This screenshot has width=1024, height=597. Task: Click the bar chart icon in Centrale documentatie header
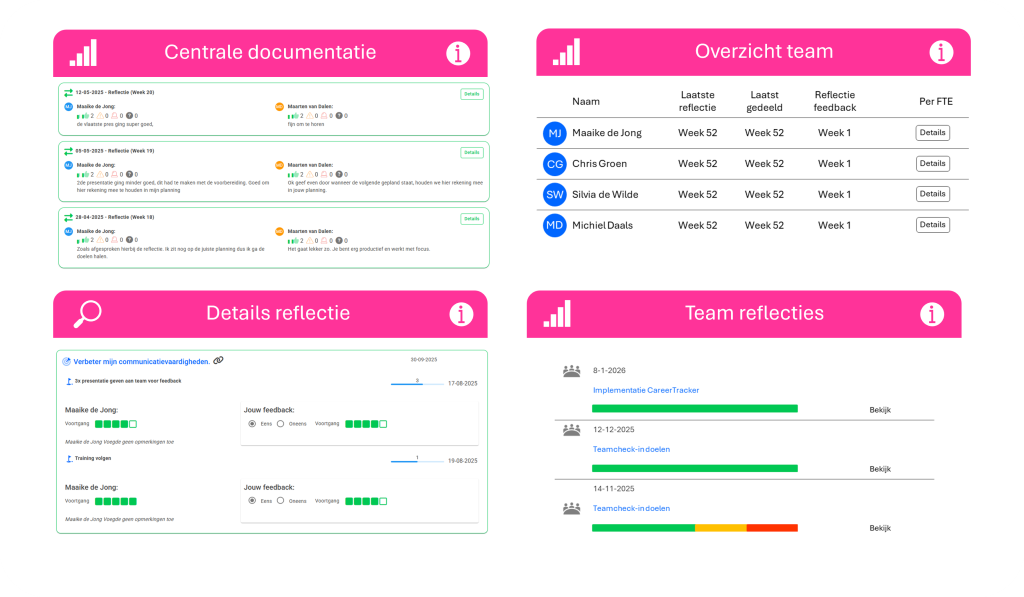(83, 51)
